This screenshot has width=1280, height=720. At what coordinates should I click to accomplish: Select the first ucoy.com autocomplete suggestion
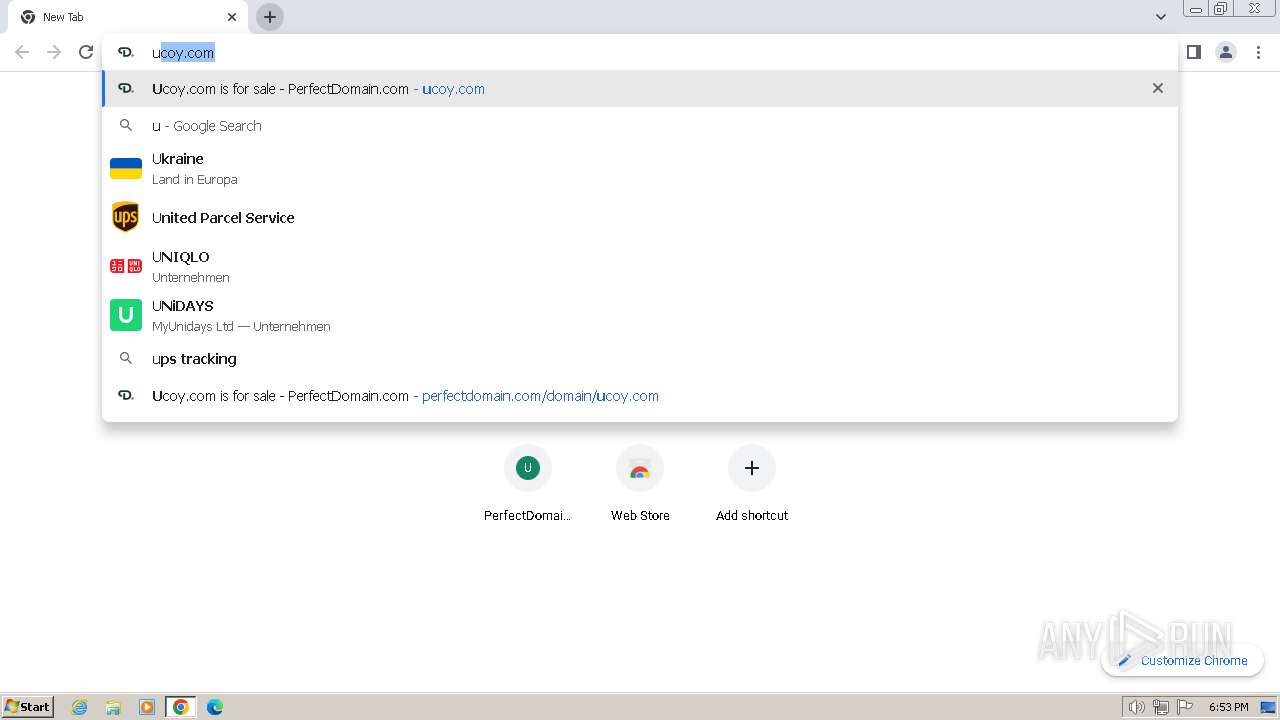point(640,88)
